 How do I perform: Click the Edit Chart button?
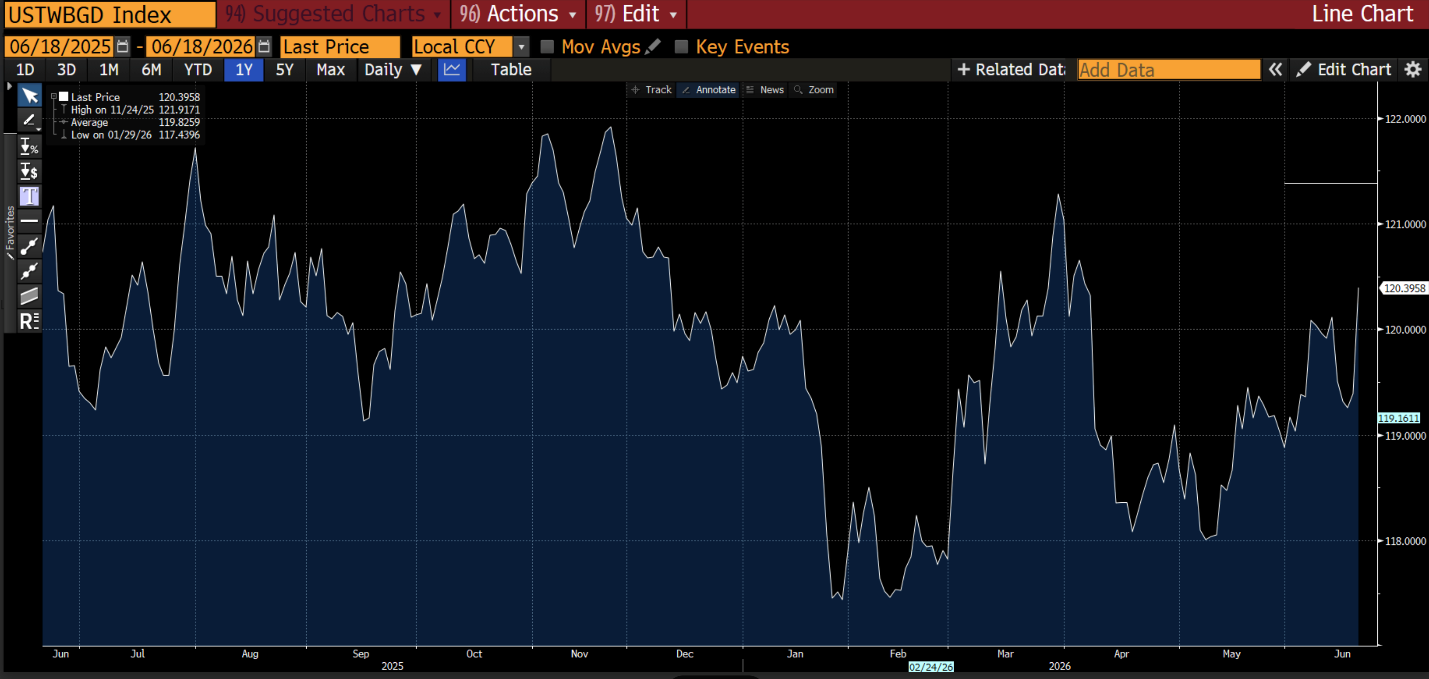1344,70
